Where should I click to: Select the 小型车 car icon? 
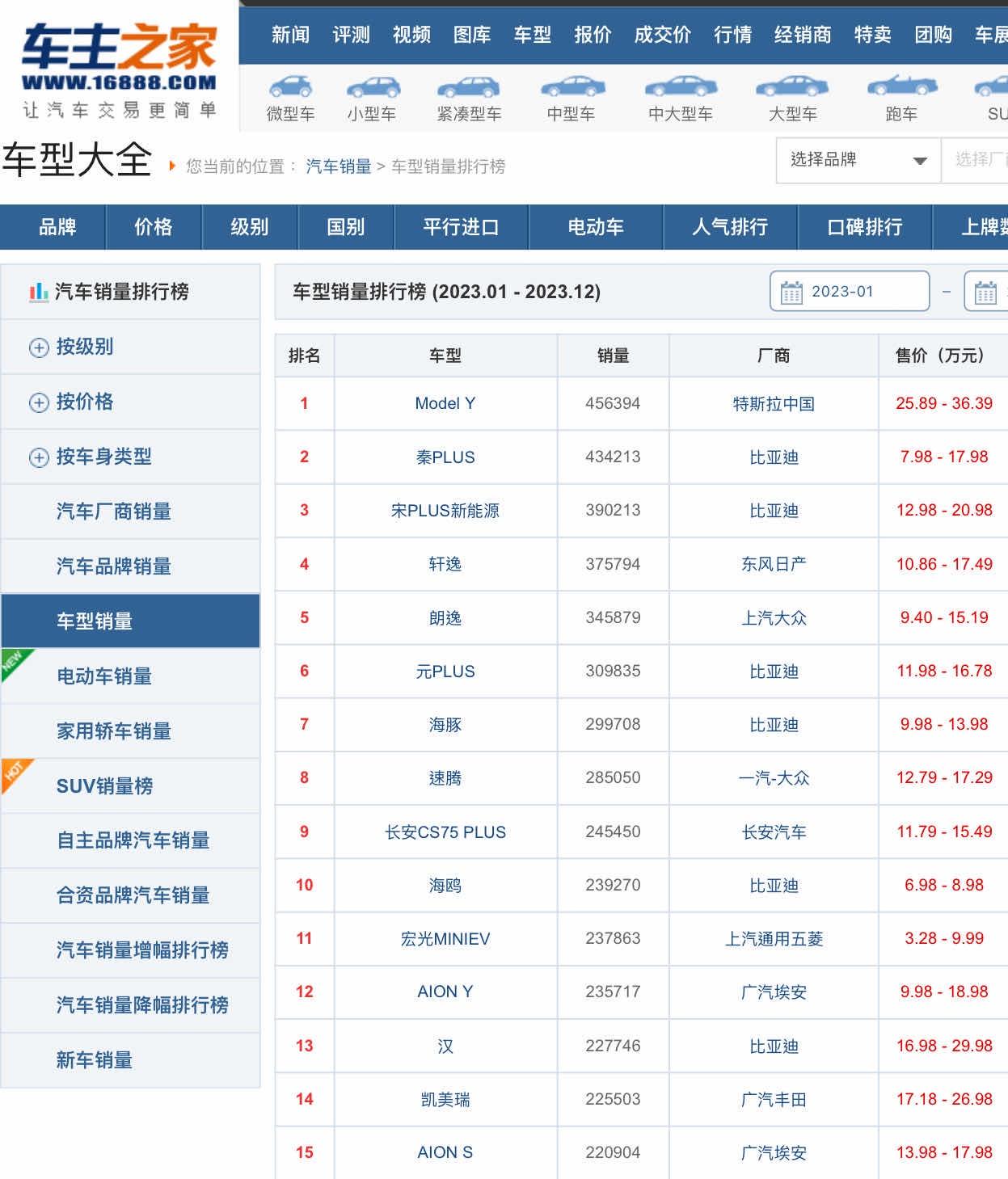tap(372, 87)
